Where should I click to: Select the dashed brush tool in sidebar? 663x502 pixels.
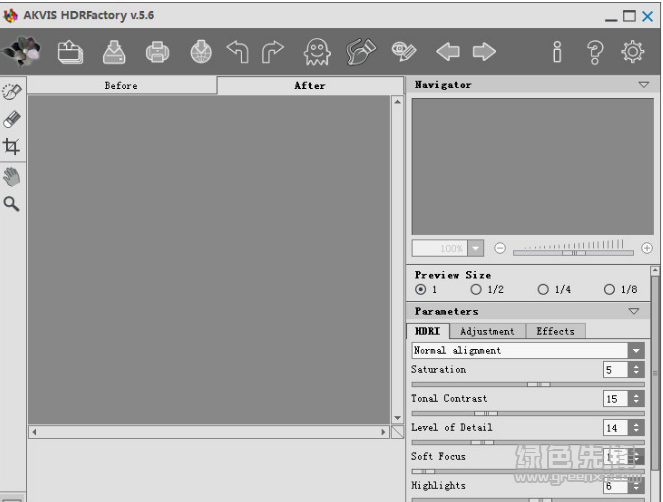(12, 91)
